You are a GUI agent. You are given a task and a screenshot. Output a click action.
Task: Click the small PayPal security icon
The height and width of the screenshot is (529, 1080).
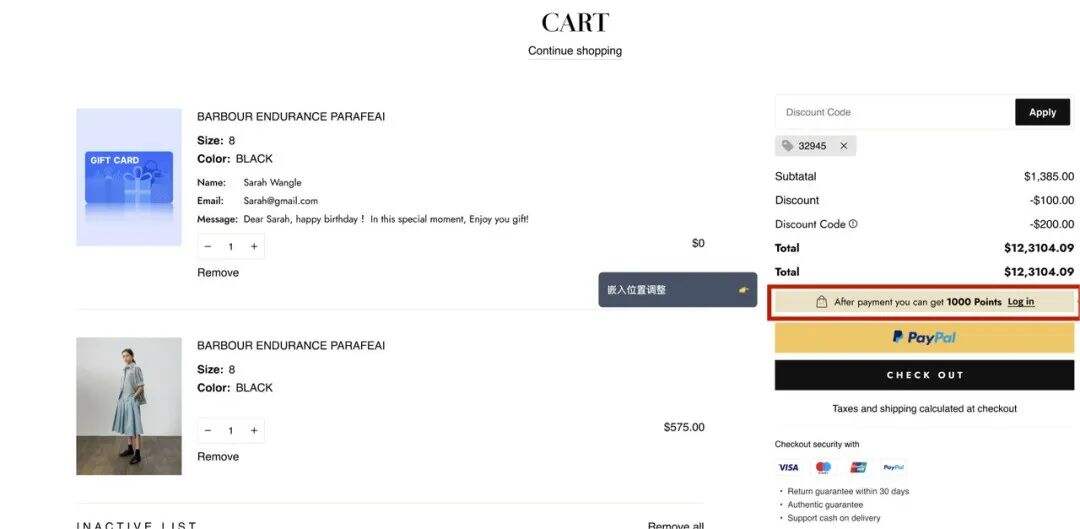pyautogui.click(x=893, y=467)
